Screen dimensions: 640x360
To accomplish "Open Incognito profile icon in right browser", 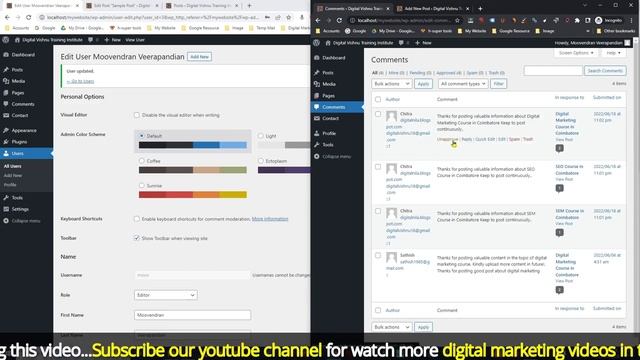I will coord(598,20).
